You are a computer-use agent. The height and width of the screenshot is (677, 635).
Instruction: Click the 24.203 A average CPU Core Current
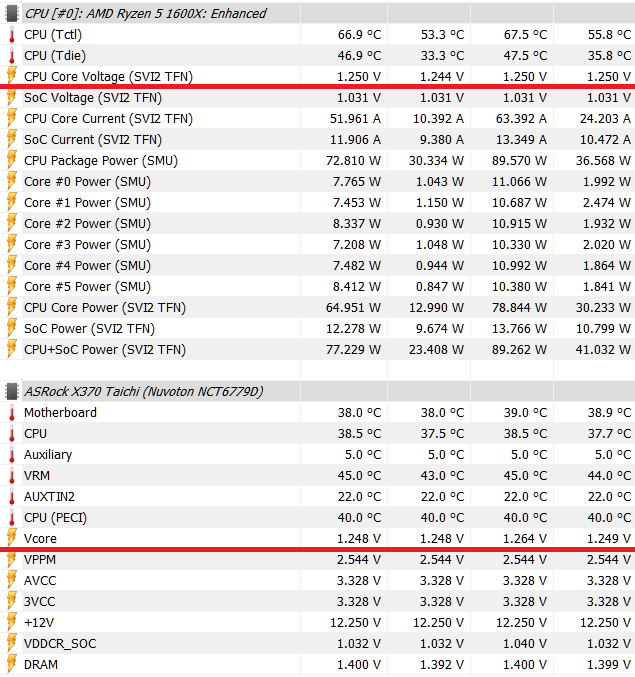(605, 119)
